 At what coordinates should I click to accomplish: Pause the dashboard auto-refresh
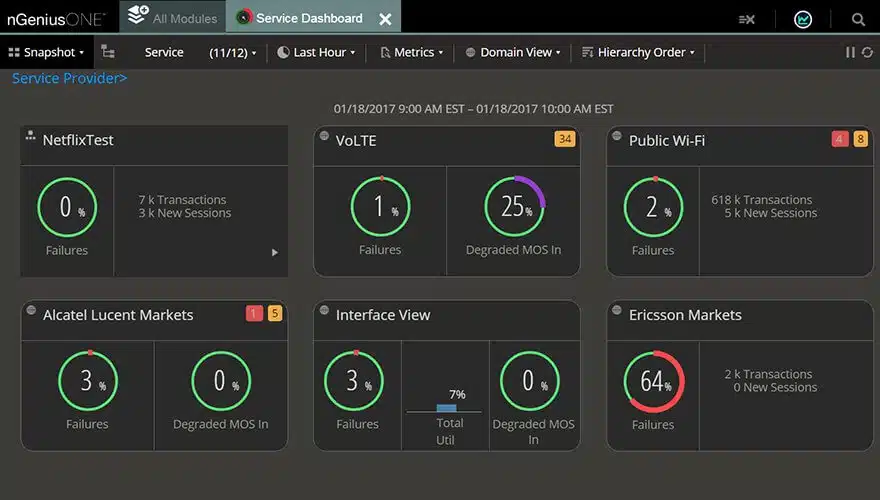tap(850, 52)
